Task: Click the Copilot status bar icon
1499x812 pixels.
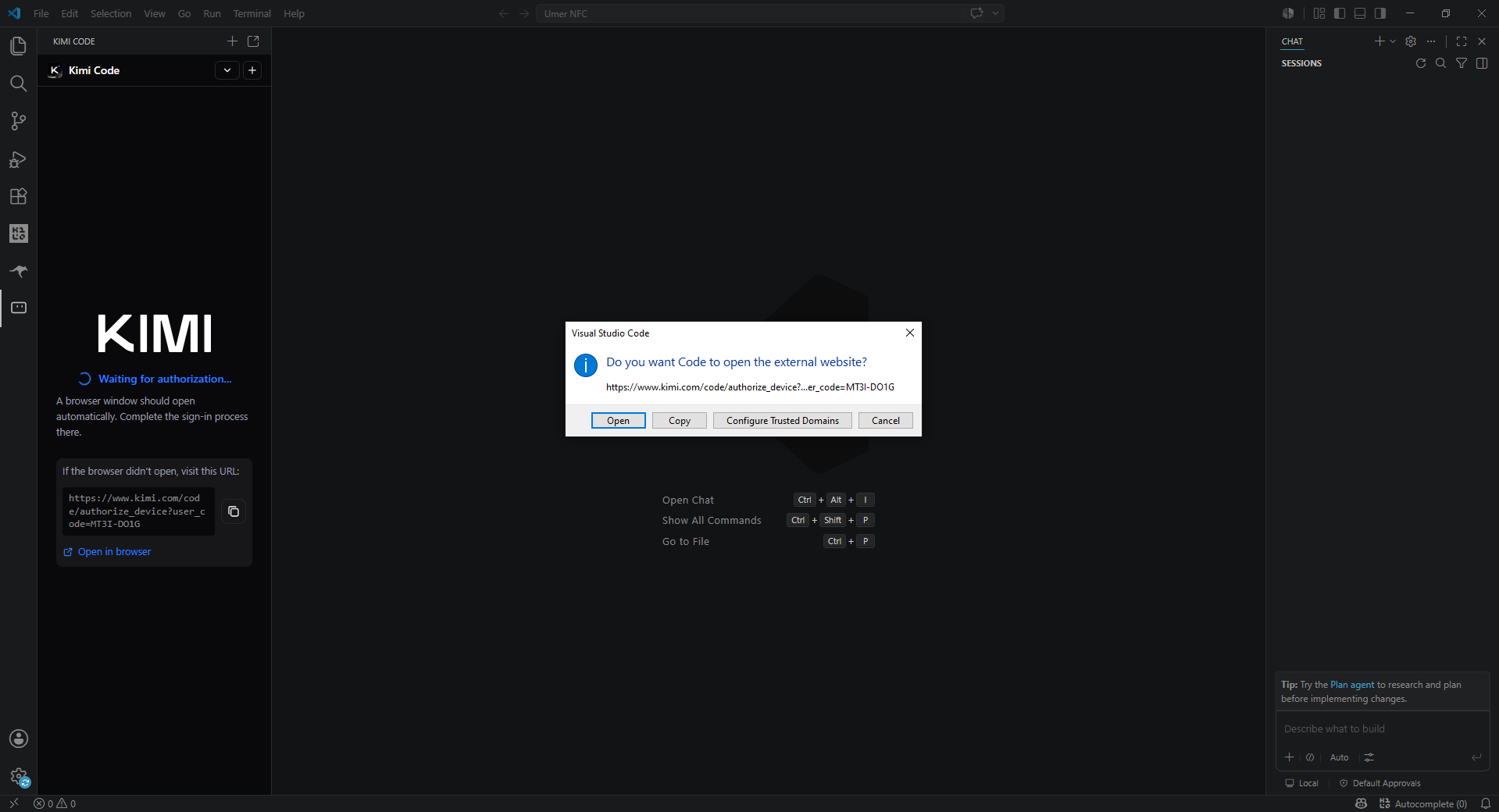Action: click(x=1362, y=803)
